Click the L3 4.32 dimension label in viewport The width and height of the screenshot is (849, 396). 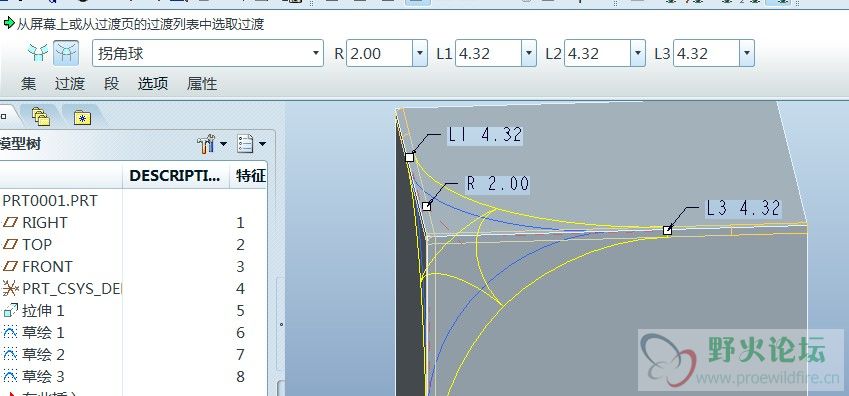click(743, 208)
